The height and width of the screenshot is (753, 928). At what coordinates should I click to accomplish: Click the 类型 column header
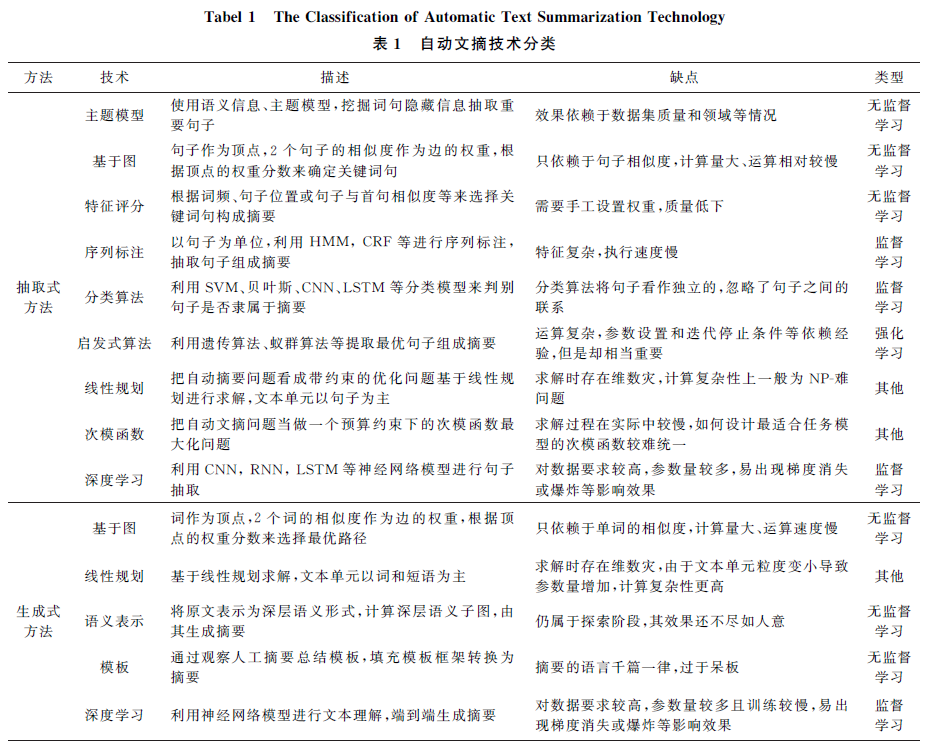pos(890,78)
